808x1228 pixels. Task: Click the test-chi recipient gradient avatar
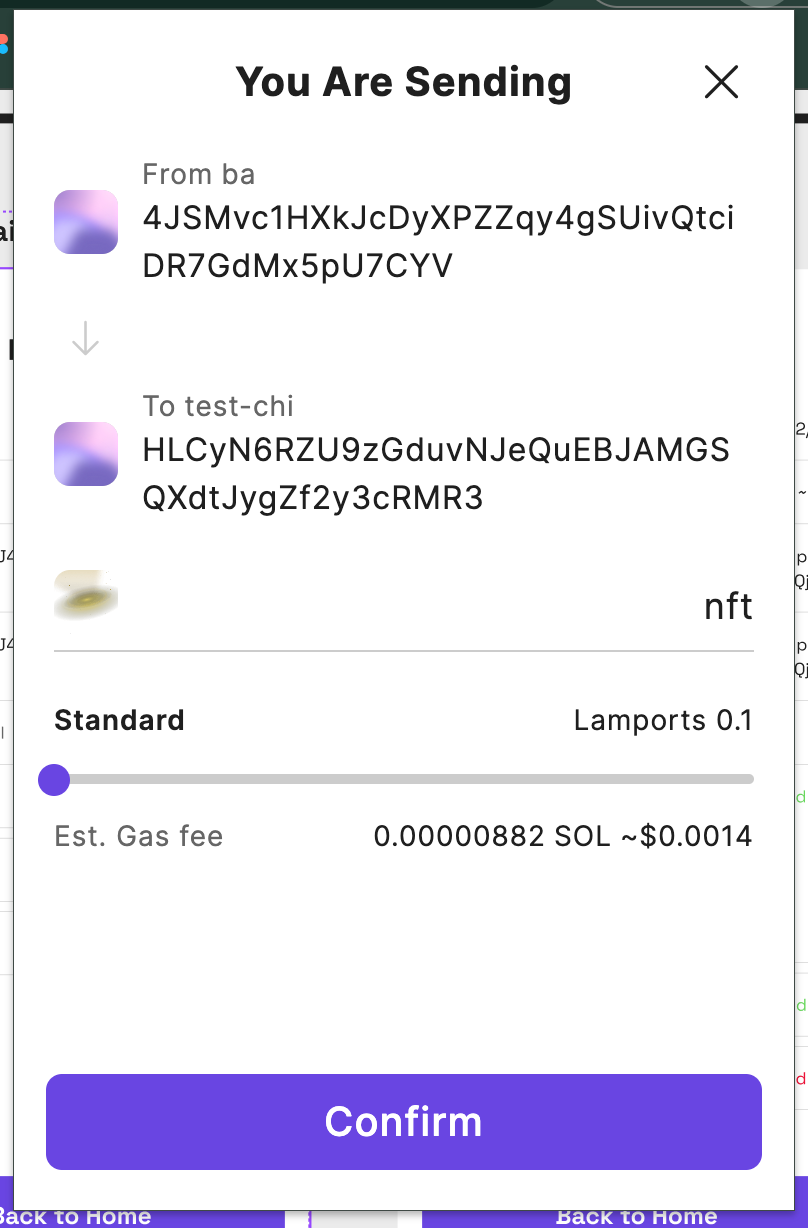tap(86, 454)
